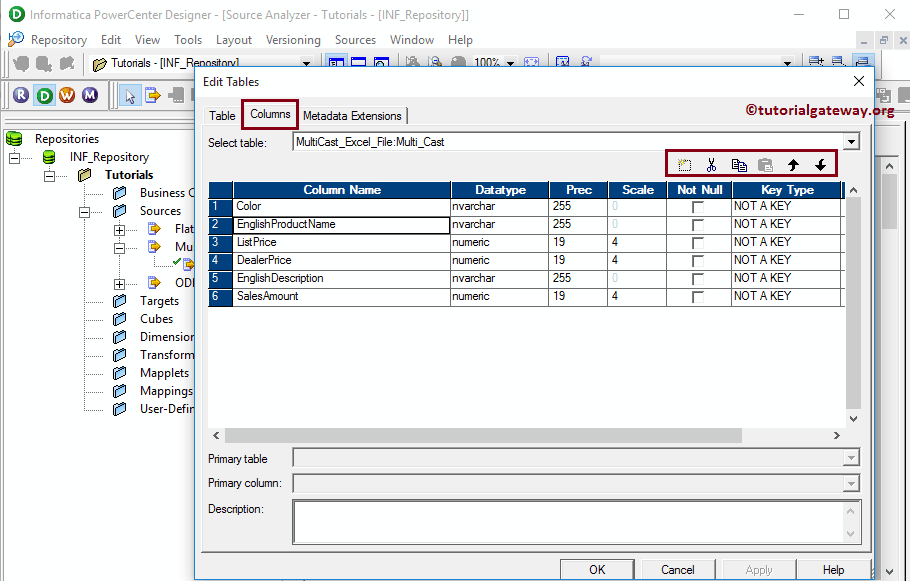Move the selected column down with the down-arrow icon
The height and width of the screenshot is (581, 910).
pyautogui.click(x=820, y=162)
